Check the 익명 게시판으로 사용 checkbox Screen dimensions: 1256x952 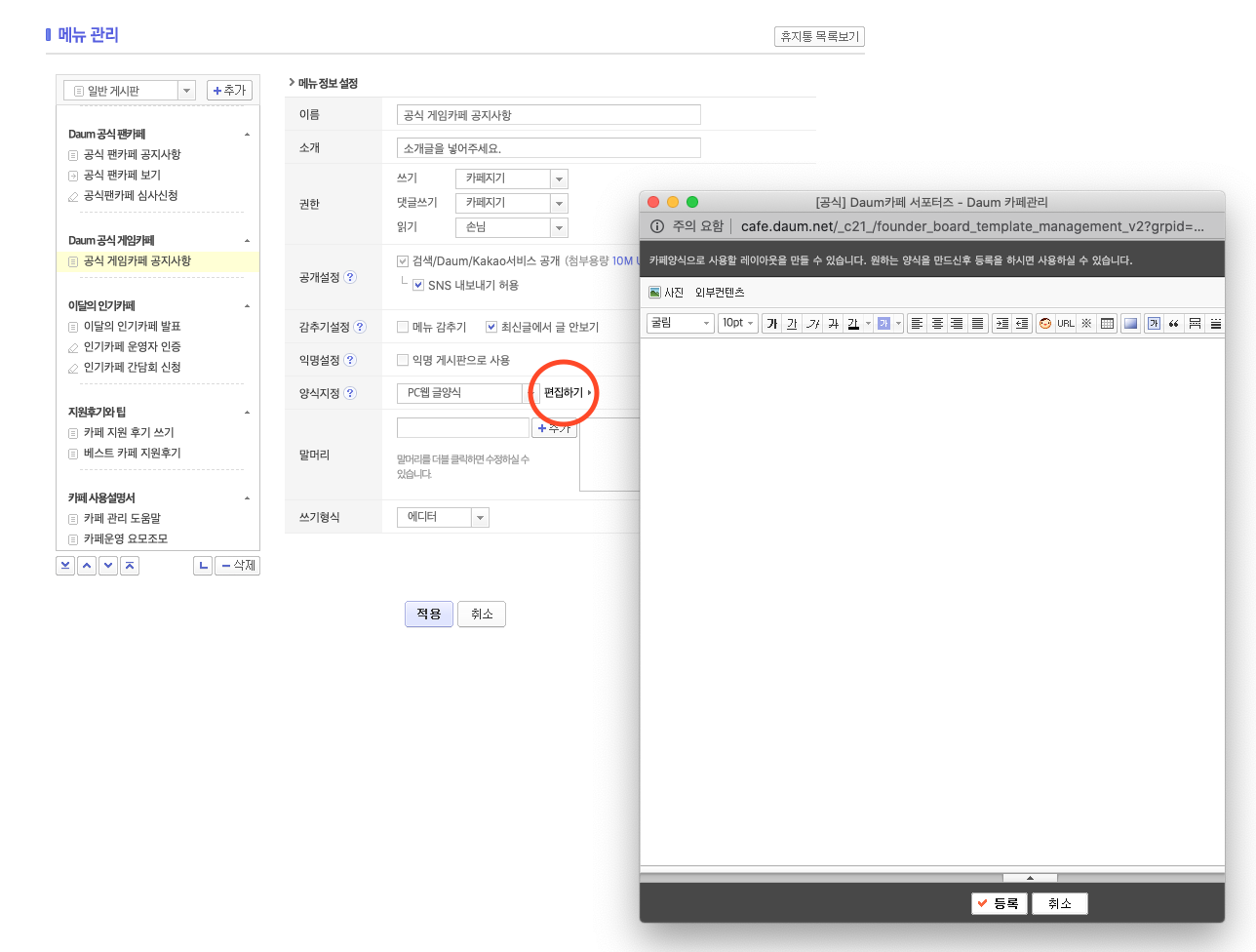coord(403,361)
